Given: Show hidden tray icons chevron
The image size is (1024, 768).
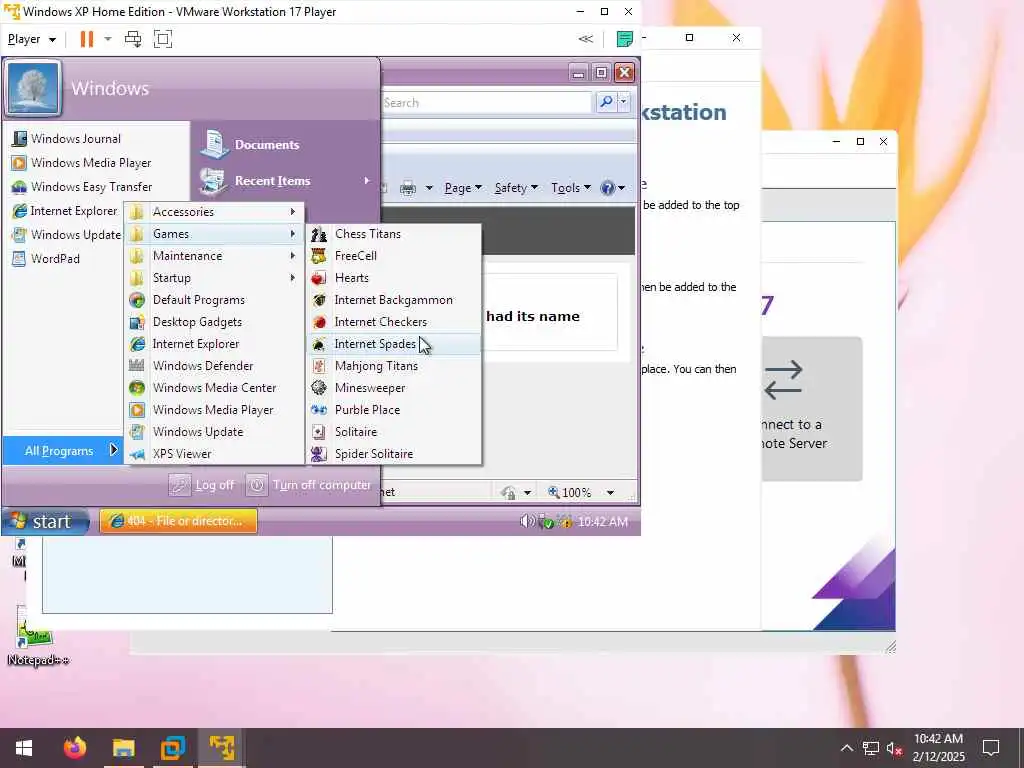Looking at the screenshot, I should 846,748.
